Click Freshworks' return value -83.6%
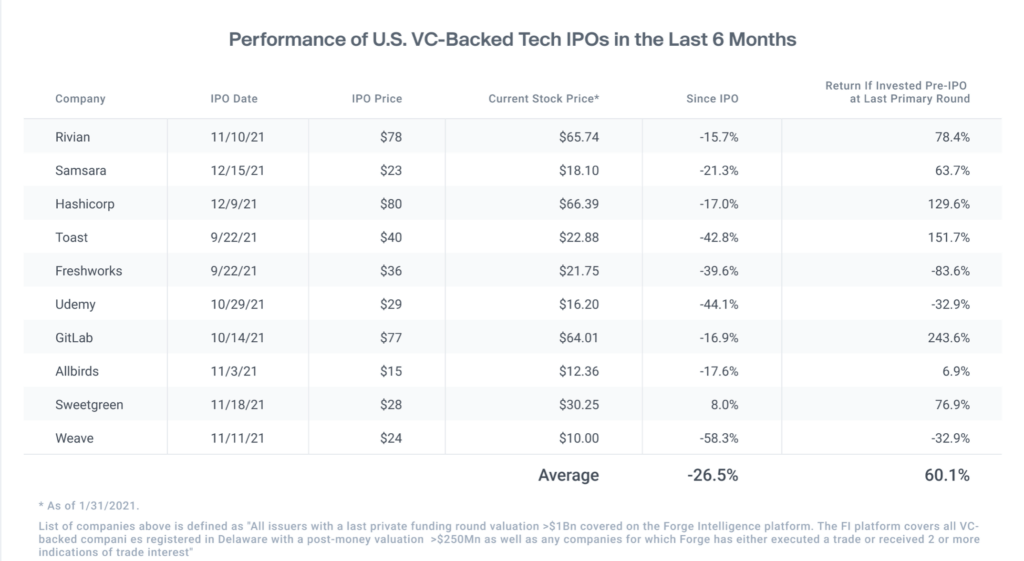The width and height of the screenshot is (1024, 561). 950,271
